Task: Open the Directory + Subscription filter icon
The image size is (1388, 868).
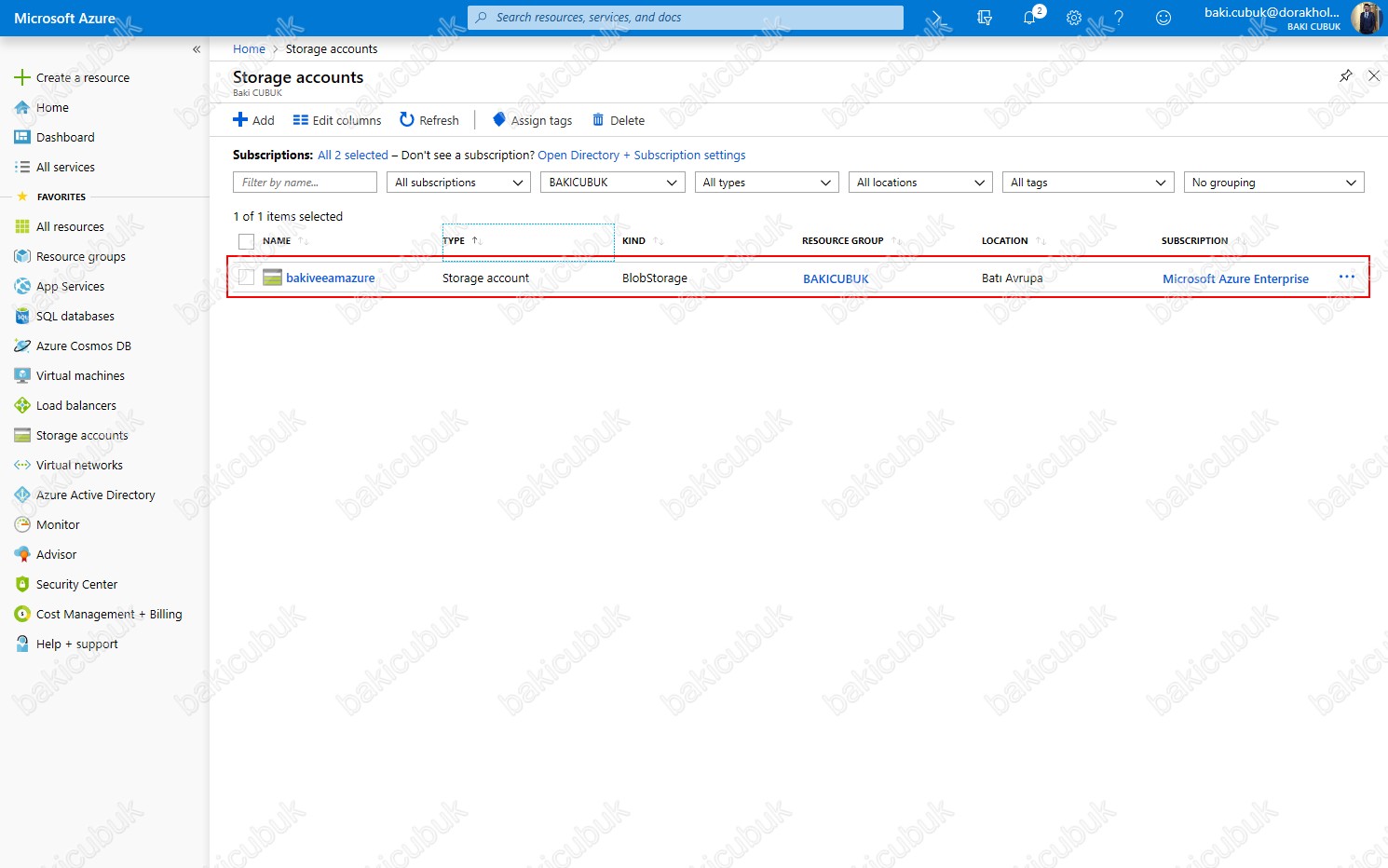Action: click(985, 18)
